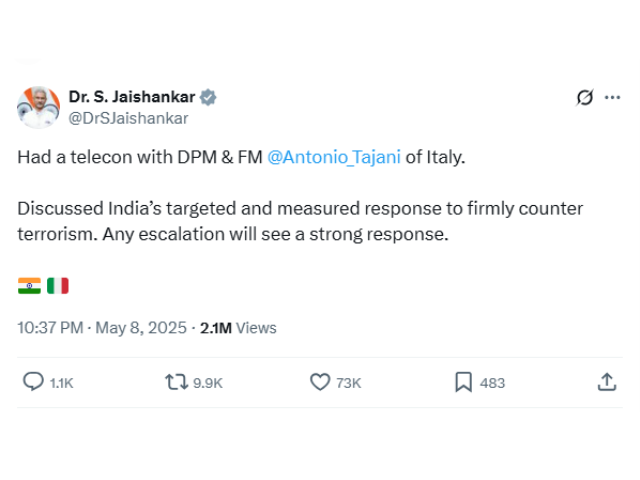This screenshot has width=640, height=480.
Task: Select the 73K likes count
Action: [349, 383]
